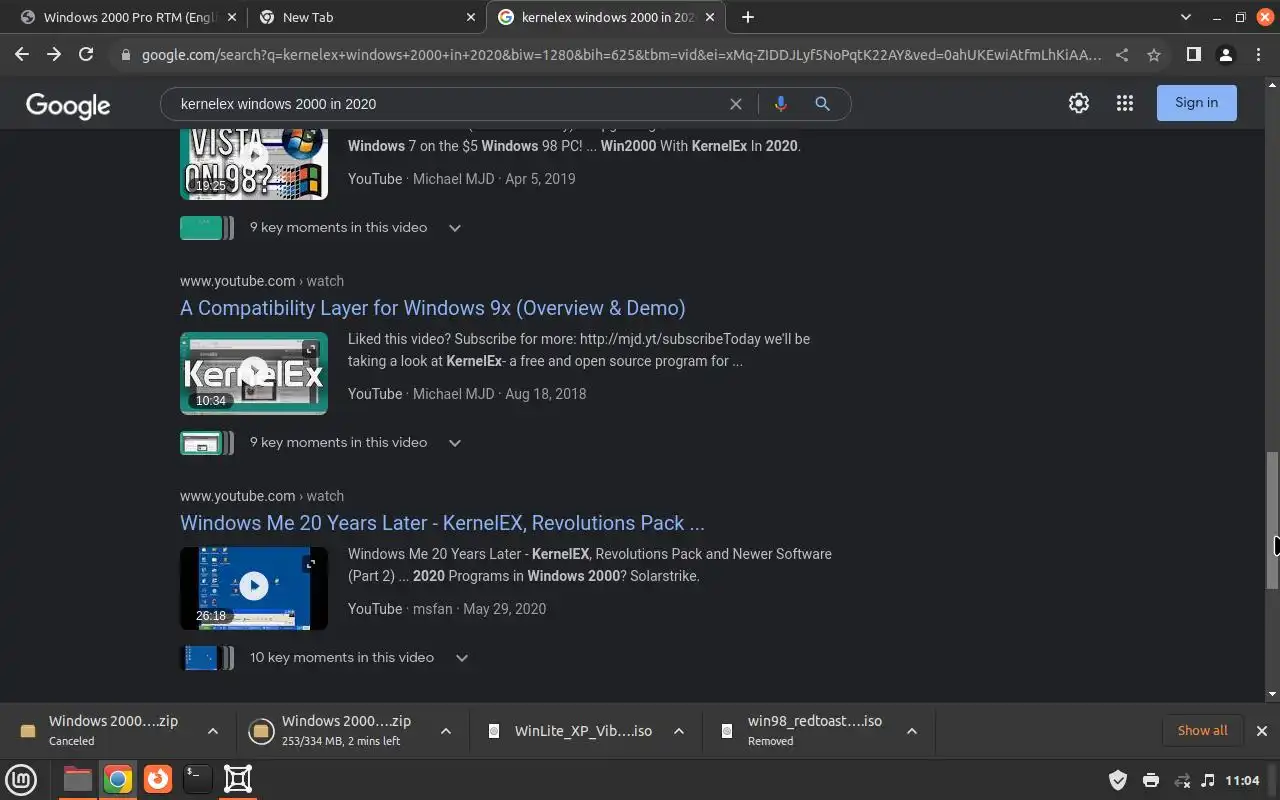Open the WinLite_XP_Vib iso download item
Screen dimensions: 1280x800
(572, 731)
